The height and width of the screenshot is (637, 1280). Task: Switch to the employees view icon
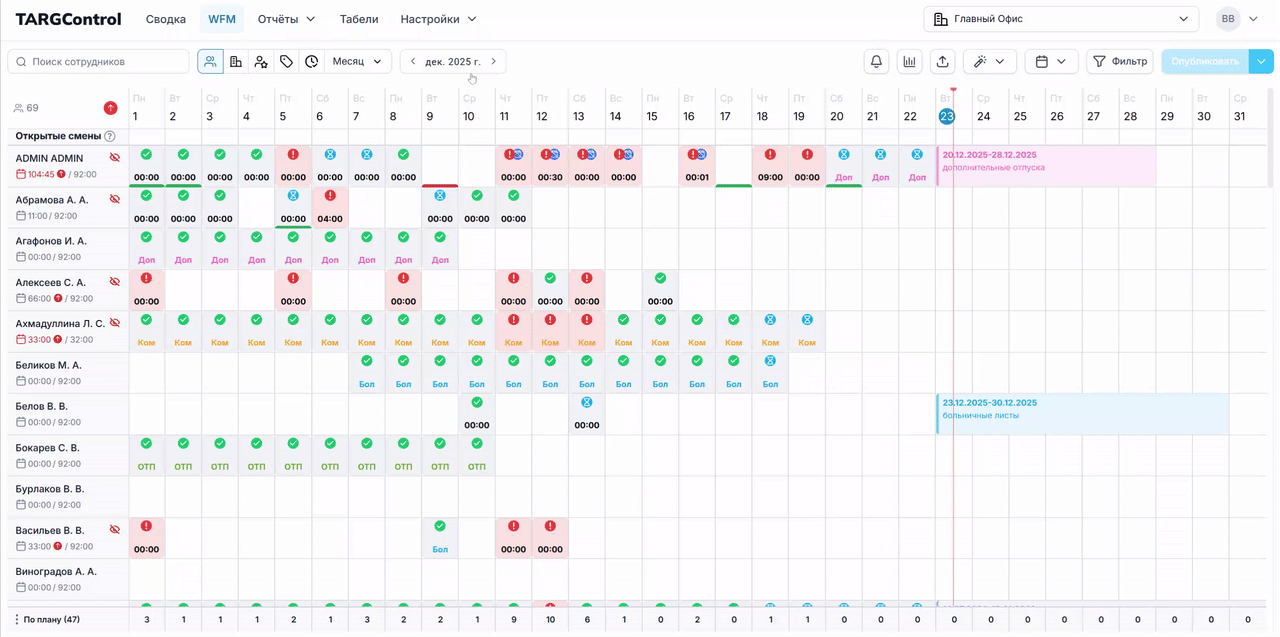tap(210, 62)
